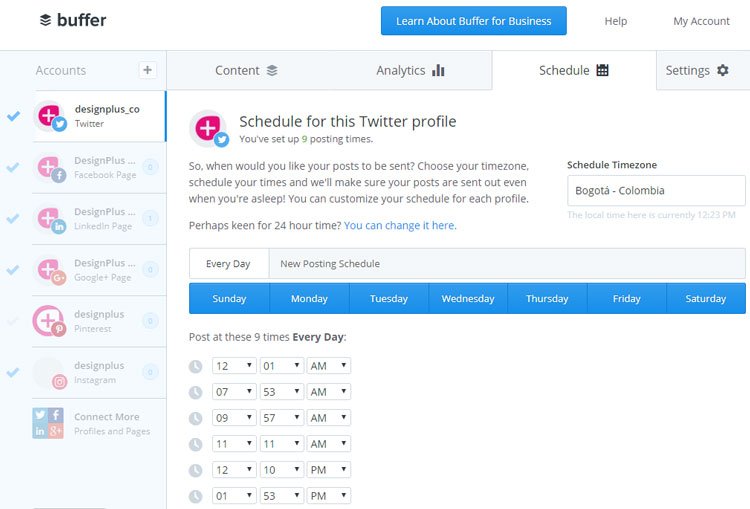Toggle Tuesday in the posting schedule
This screenshot has width=750, height=509.
(x=389, y=299)
